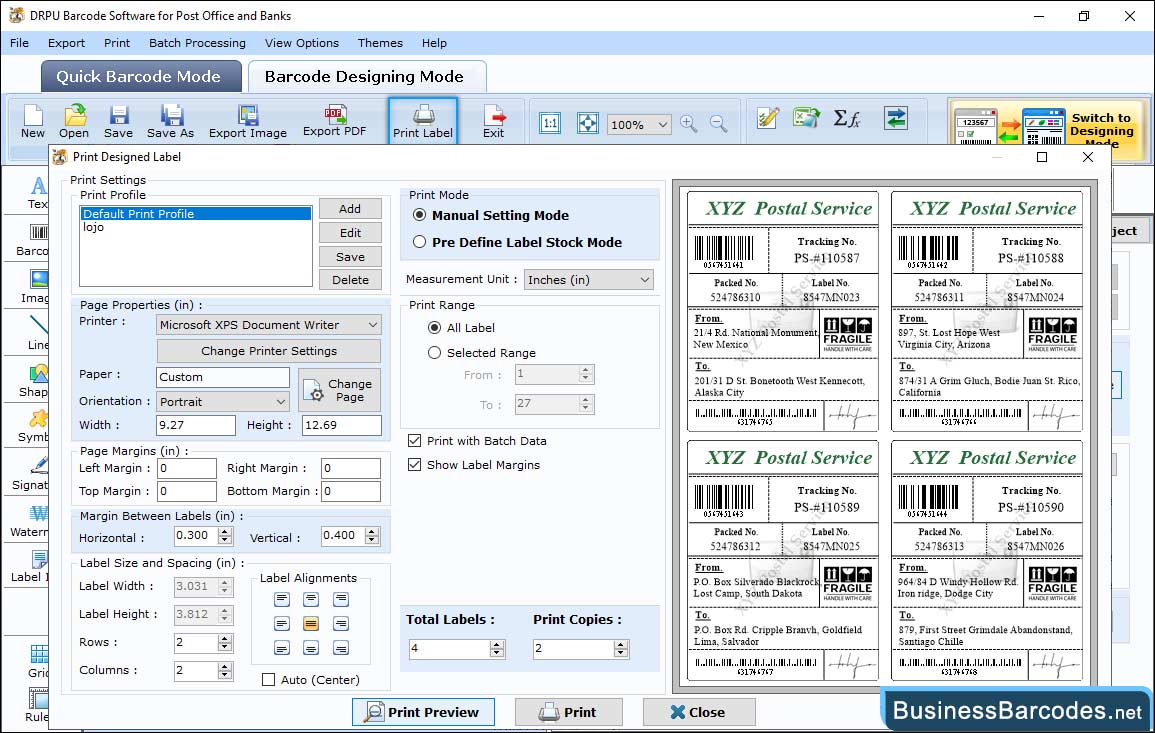Click the Excel import icon

[x=807, y=118]
